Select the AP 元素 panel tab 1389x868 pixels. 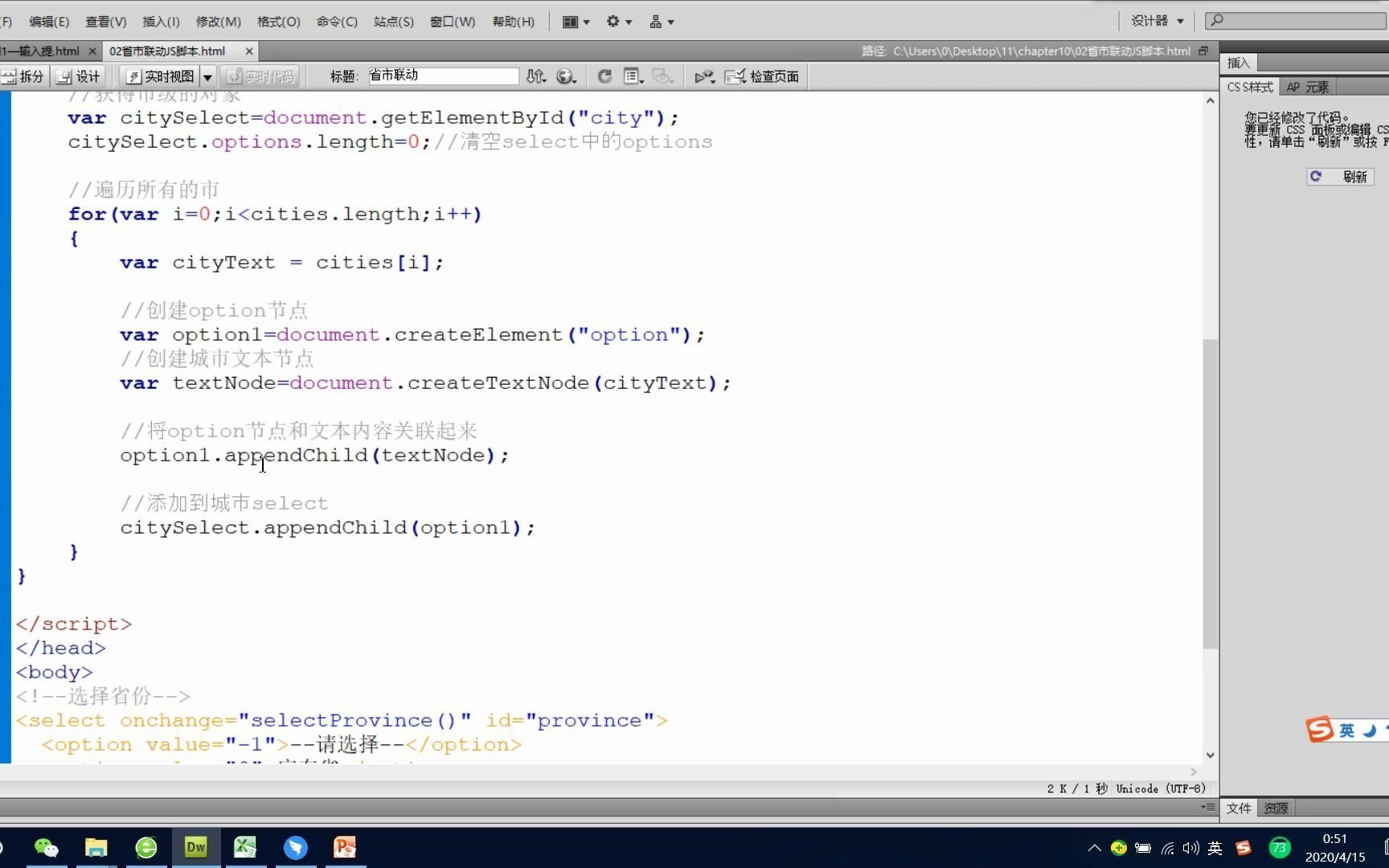(1307, 87)
